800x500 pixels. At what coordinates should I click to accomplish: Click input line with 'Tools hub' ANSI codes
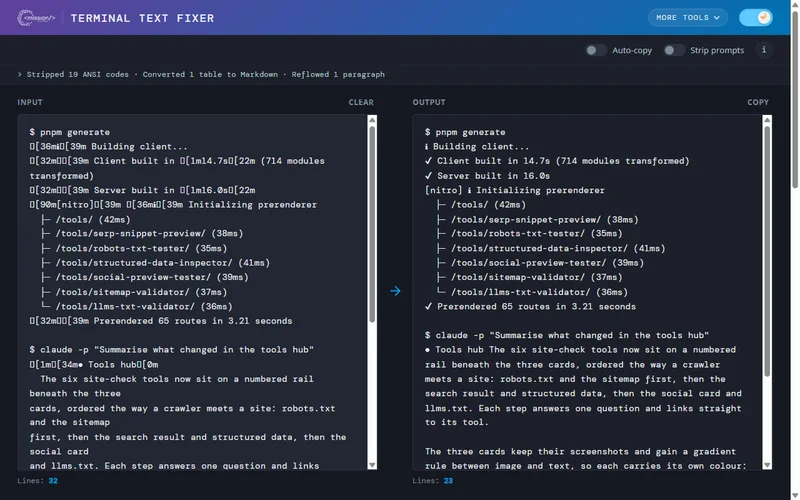click(x=94, y=365)
